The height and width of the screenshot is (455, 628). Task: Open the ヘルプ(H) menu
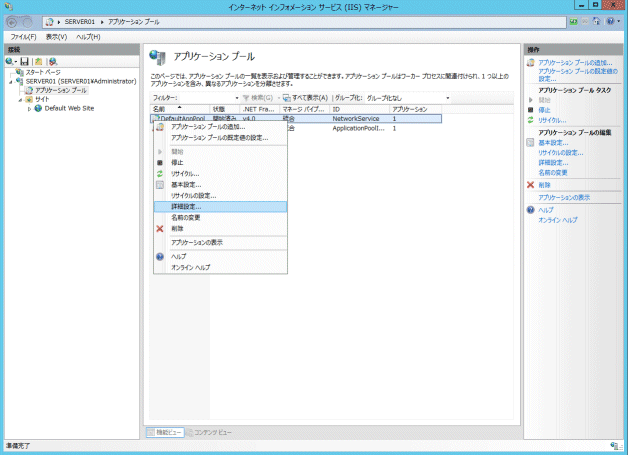pyautogui.click(x=88, y=37)
